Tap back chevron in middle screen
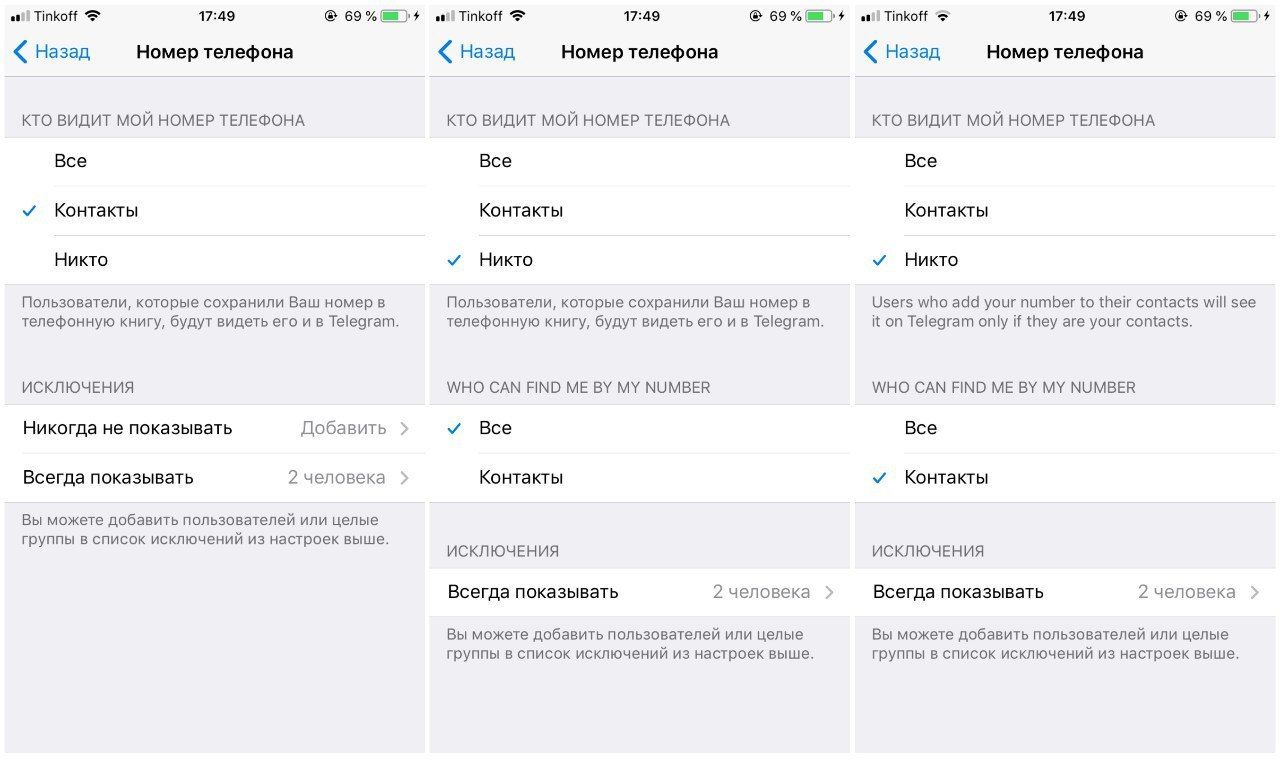 (445, 52)
